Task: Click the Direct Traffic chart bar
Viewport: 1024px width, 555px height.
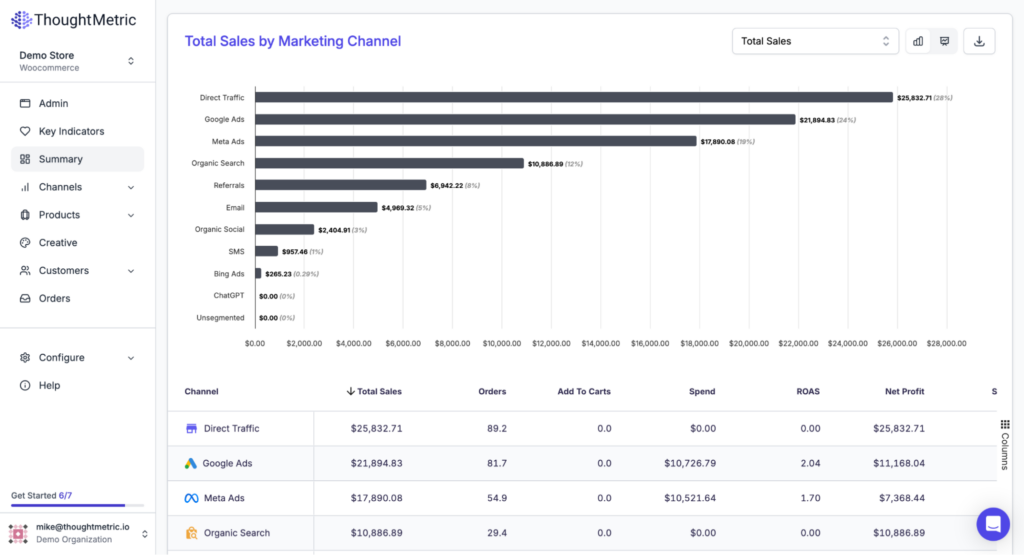Action: [573, 97]
